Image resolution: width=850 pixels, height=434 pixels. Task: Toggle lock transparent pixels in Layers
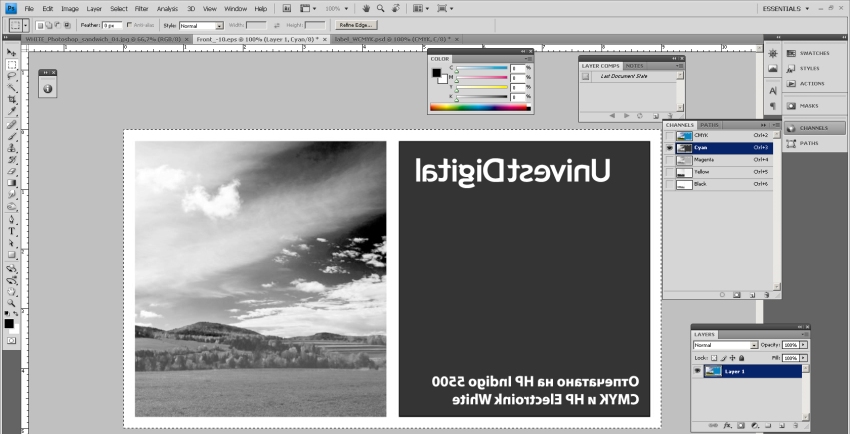(x=714, y=358)
